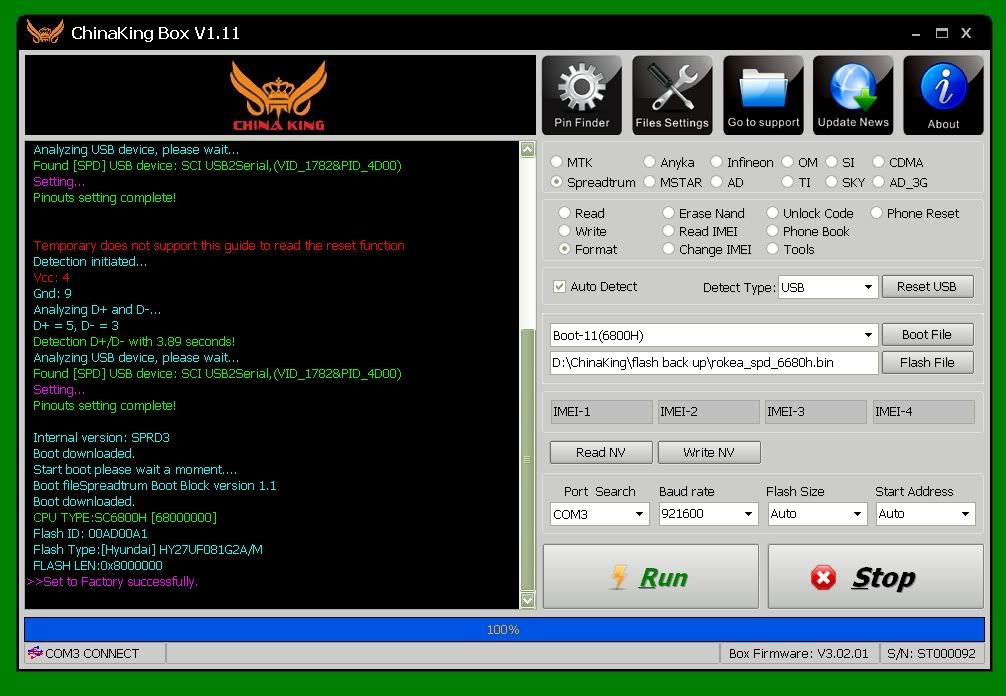The width and height of the screenshot is (1006, 696).
Task: Select the SKY platform
Action: (x=831, y=182)
